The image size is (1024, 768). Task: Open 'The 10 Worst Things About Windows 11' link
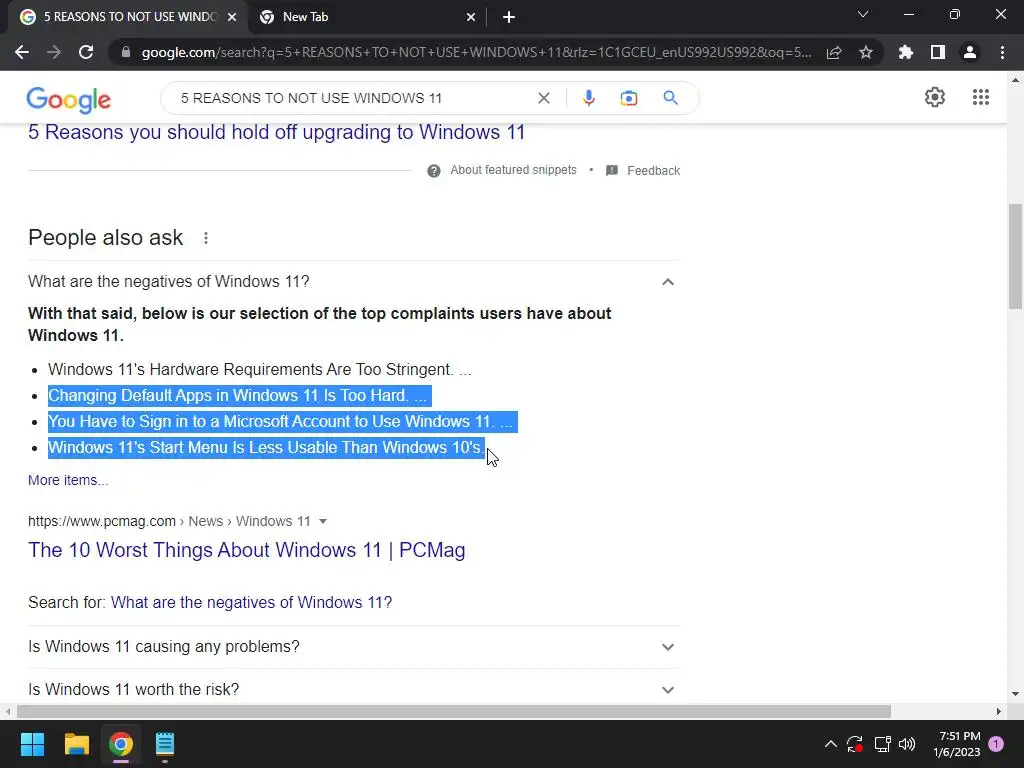click(246, 550)
